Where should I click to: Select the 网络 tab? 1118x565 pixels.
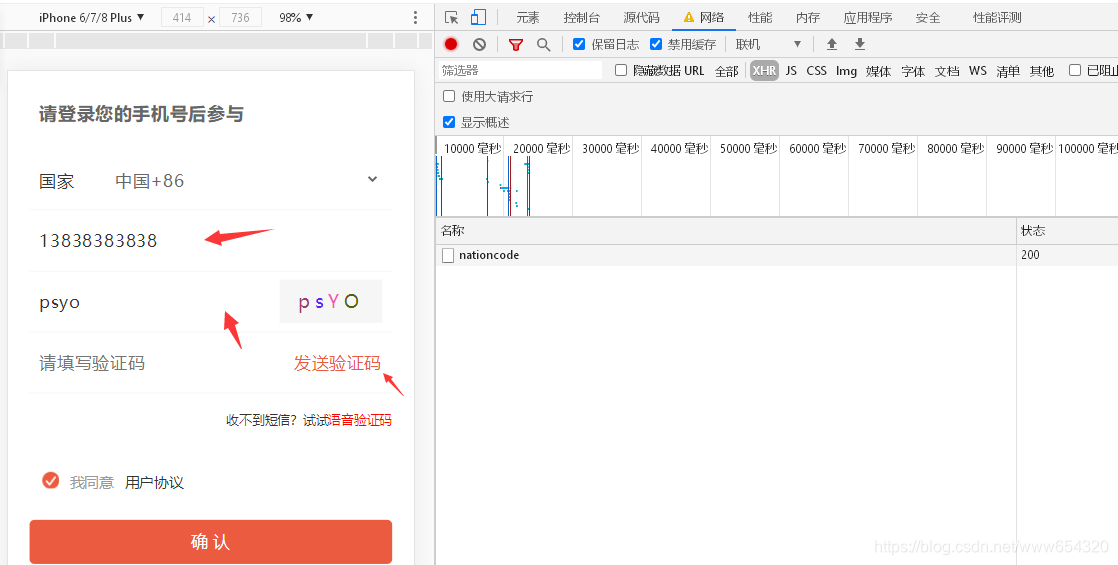coord(704,18)
